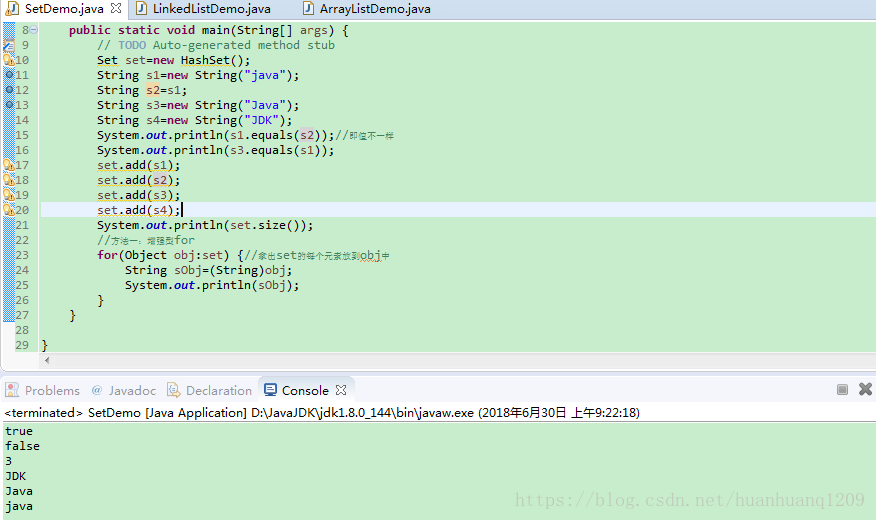Viewport: 876px width, 520px height.
Task: Click the 'true' console output line
Action: click(19, 431)
